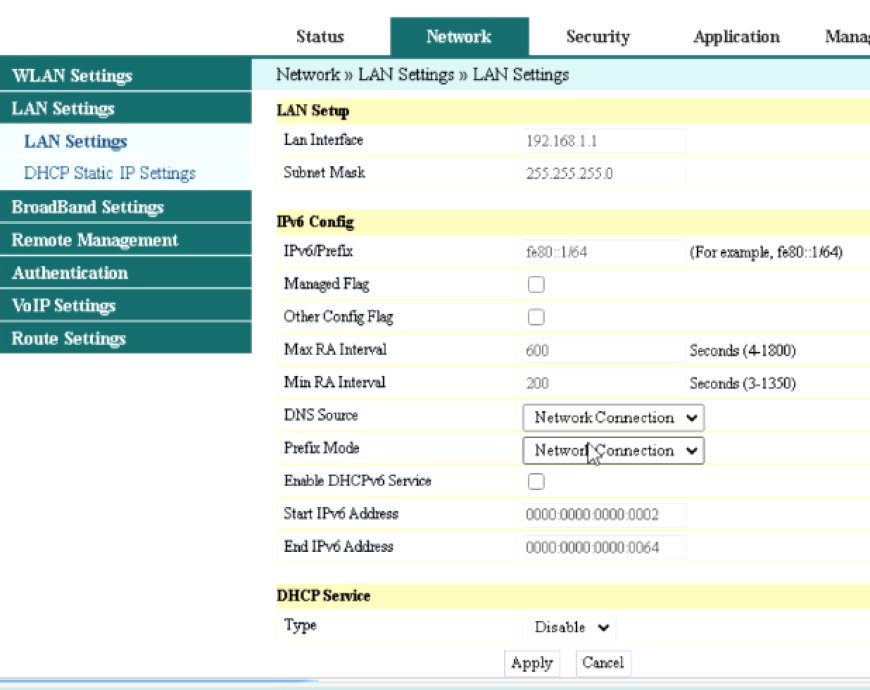Viewport: 870px width, 690px height.
Task: Click the 'Start IPv6 Address' label
Action: (x=341, y=513)
